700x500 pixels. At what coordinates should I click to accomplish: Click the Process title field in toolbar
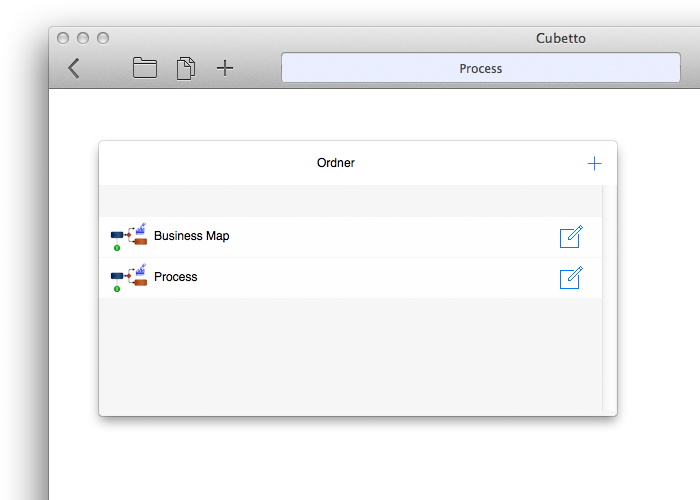[x=481, y=68]
